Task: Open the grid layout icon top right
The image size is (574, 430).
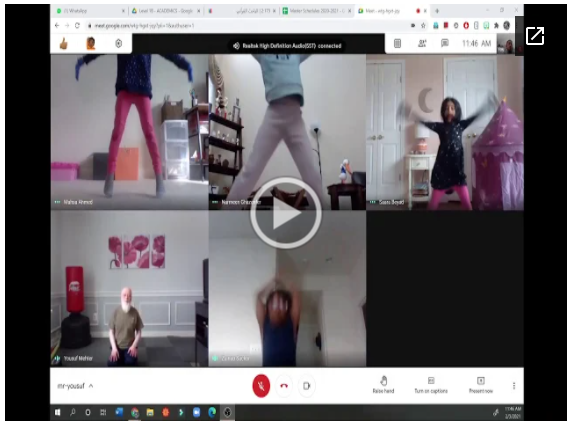Action: [397, 44]
